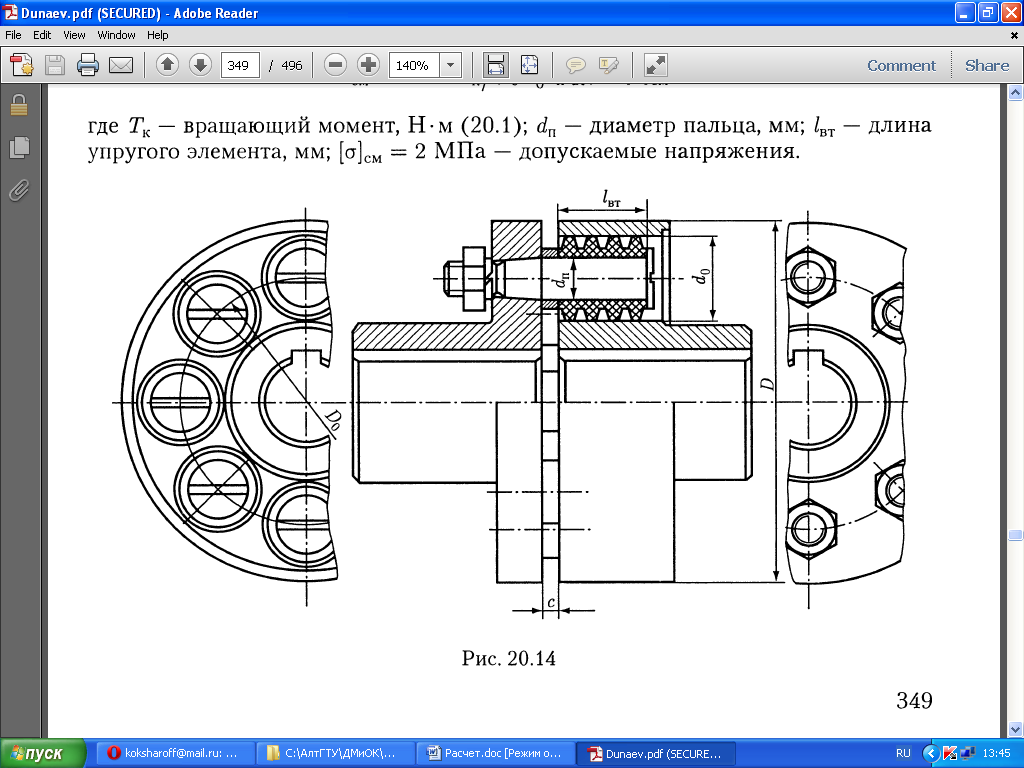
Task: Click the figure caption Рис. 20.14
Action: pyautogui.click(x=508, y=658)
